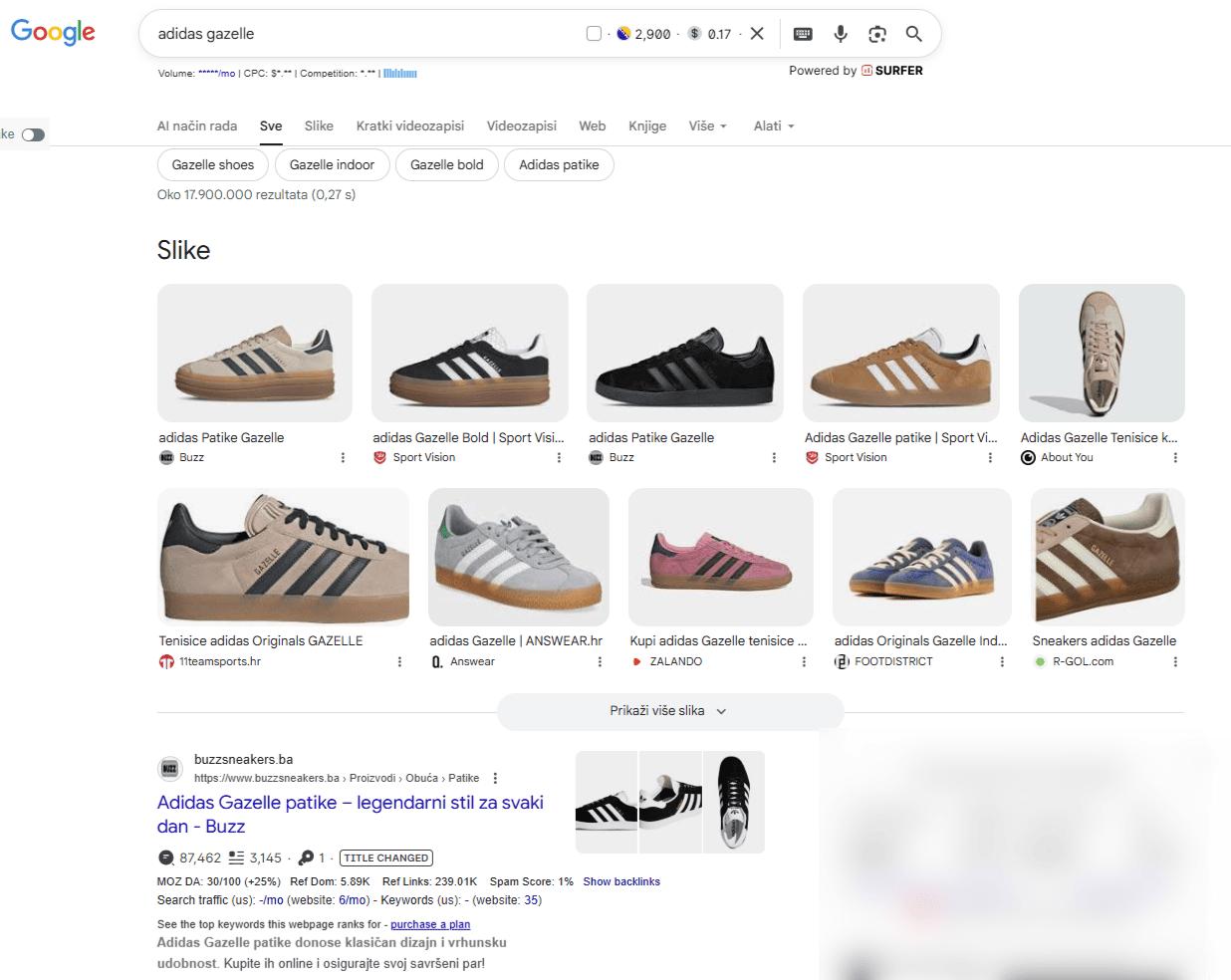Open the 'purchase a plan' link
1231x980 pixels.
pos(429,923)
